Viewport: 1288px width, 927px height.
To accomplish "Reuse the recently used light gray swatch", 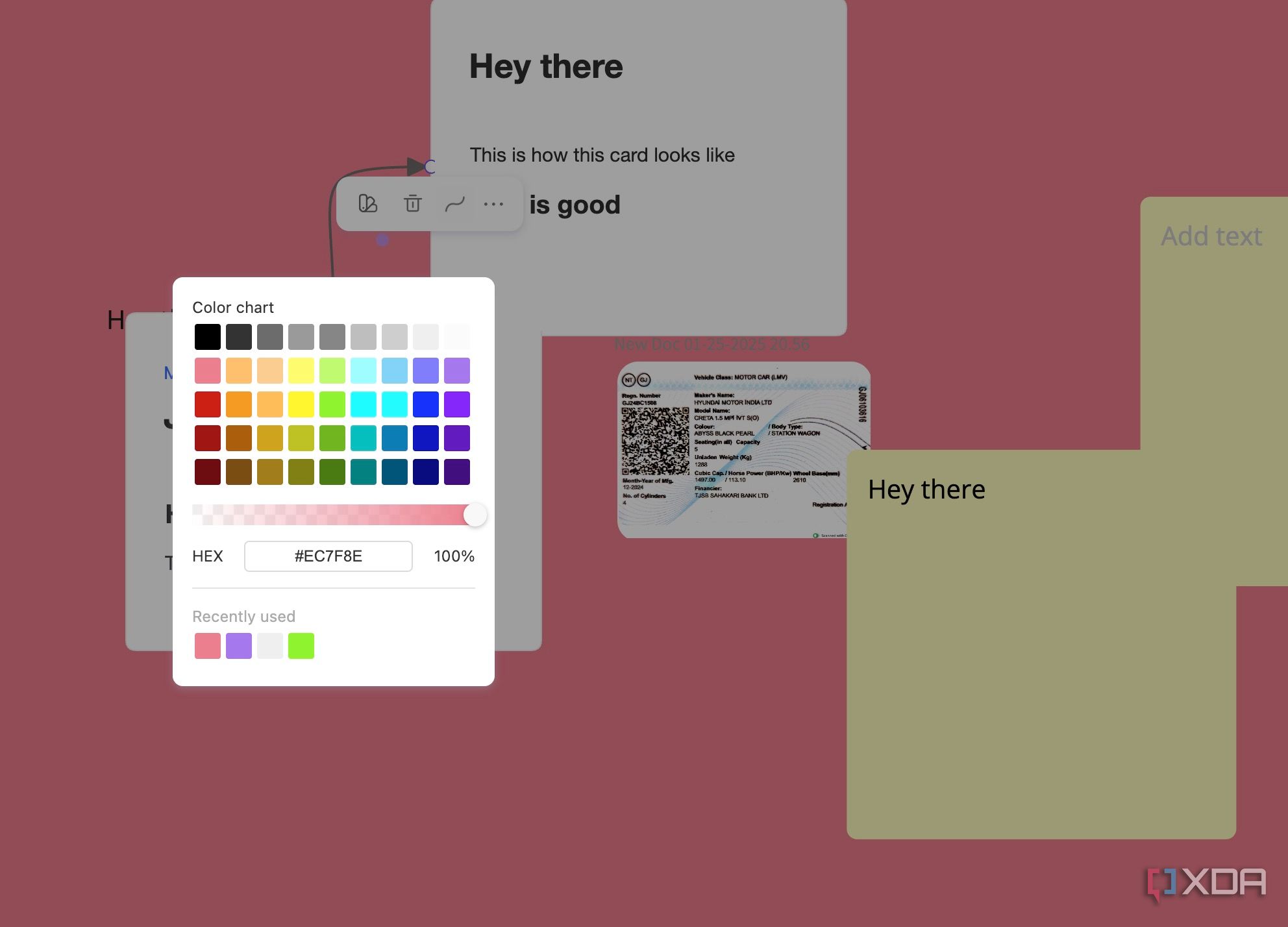I will coord(270,646).
